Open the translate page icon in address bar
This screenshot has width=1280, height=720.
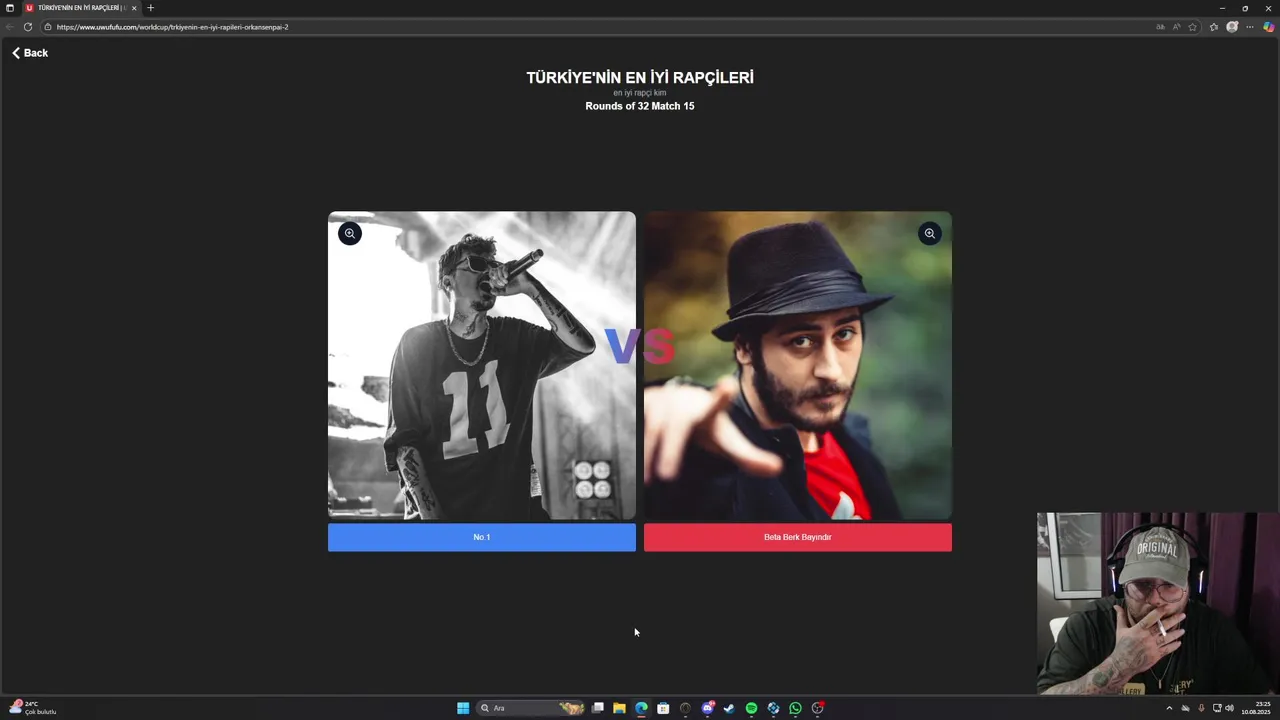coord(1160,27)
